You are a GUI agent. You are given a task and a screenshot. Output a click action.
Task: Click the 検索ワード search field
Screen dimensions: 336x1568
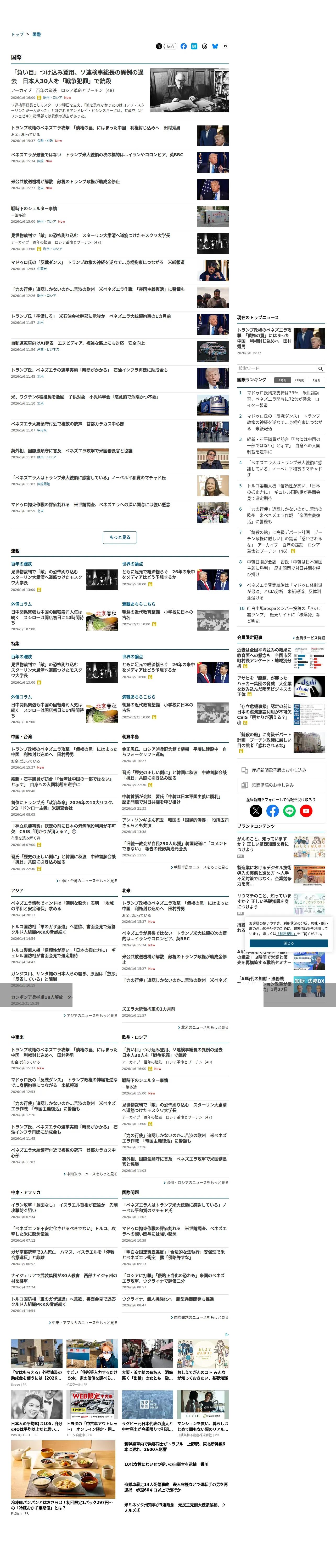[x=277, y=368]
